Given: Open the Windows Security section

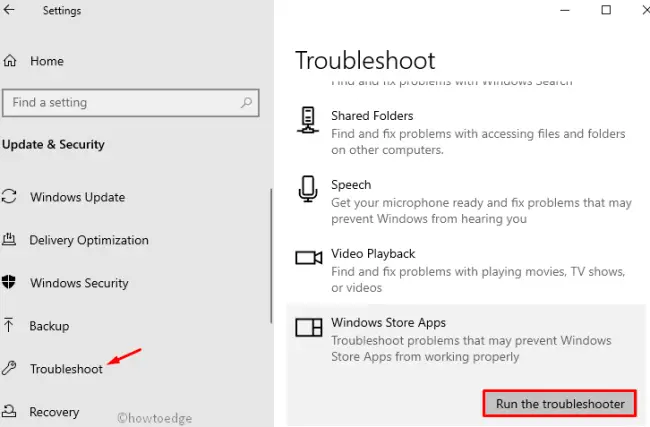Looking at the screenshot, I should point(79,283).
